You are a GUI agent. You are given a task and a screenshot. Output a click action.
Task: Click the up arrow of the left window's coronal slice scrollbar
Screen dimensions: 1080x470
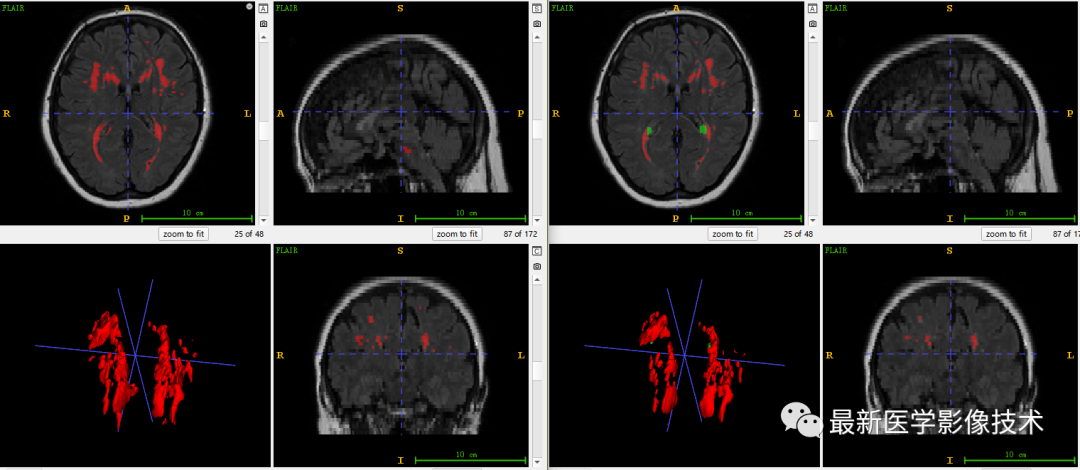(x=537, y=279)
